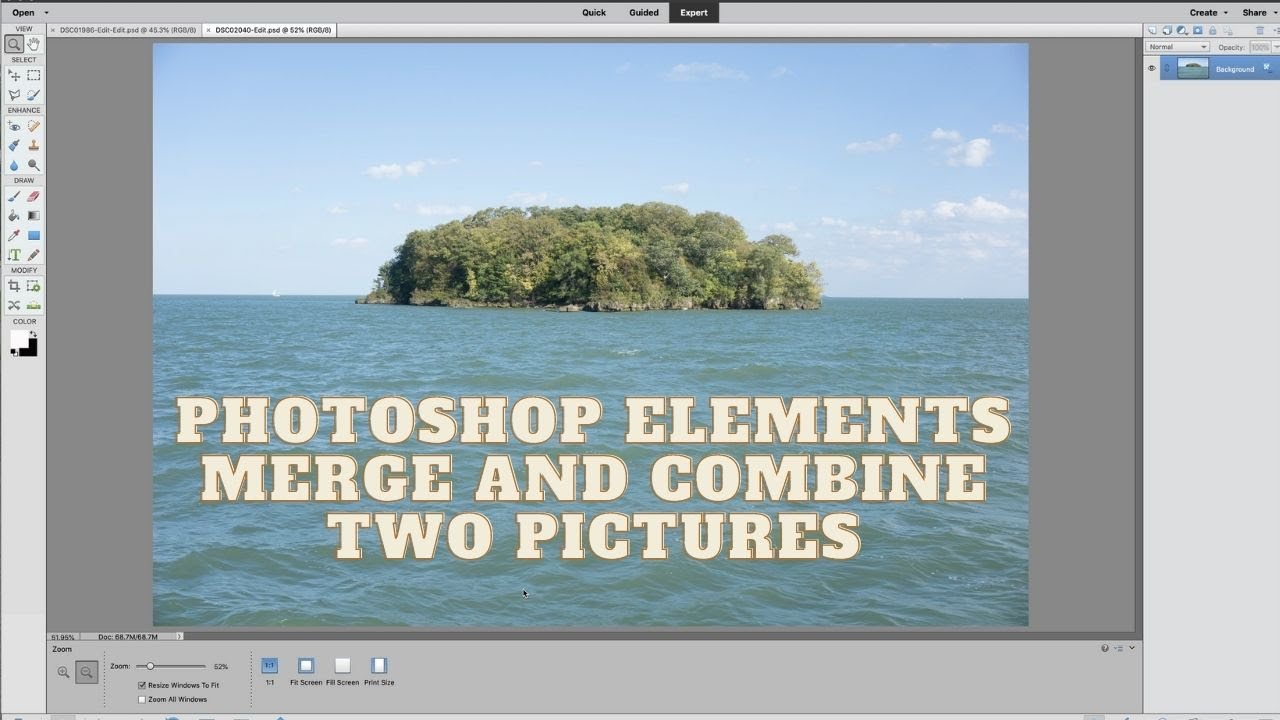This screenshot has height=720, width=1280.
Task: Click the 1:1 zoom button
Action: point(270,666)
